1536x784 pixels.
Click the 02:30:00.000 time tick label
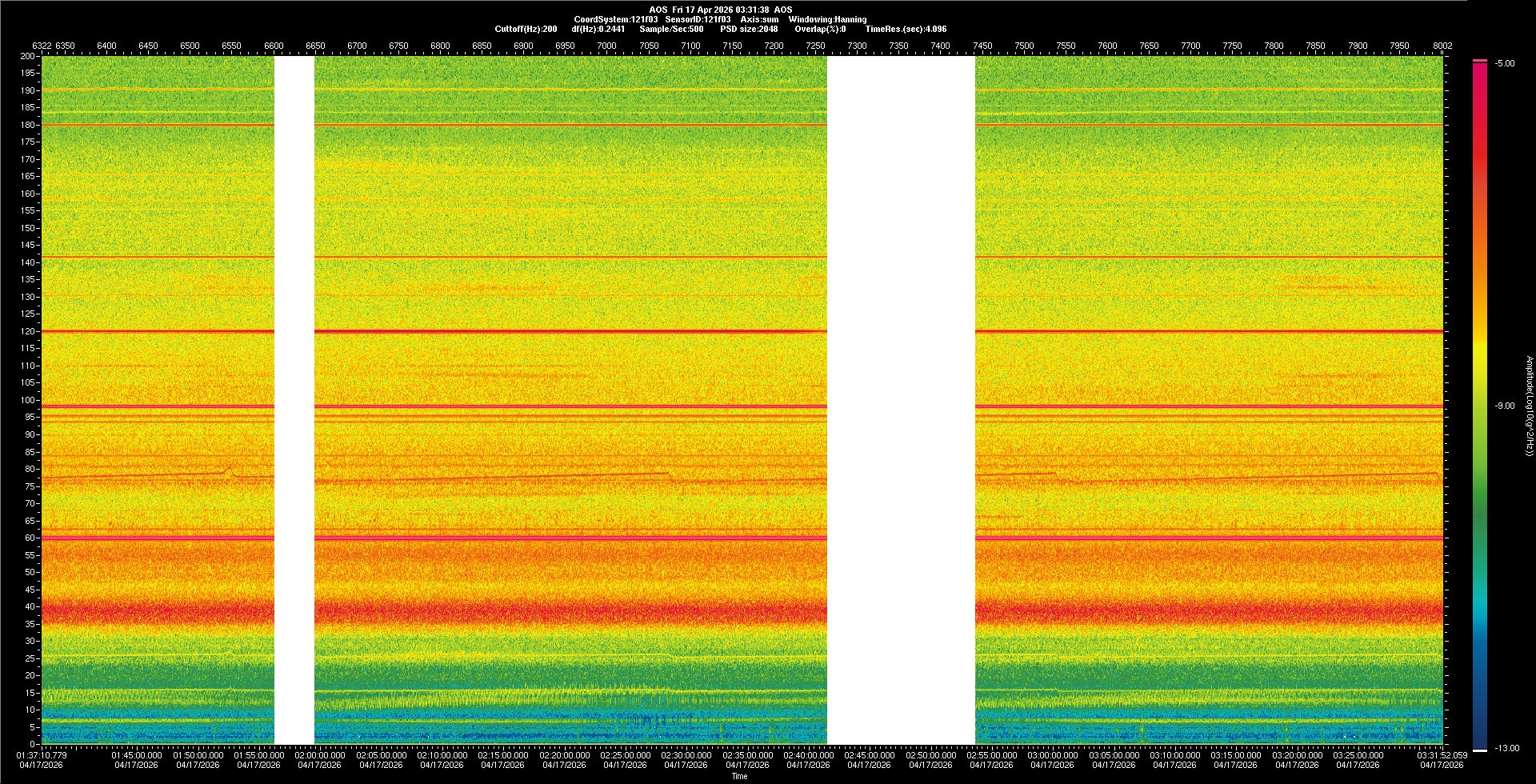point(686,754)
